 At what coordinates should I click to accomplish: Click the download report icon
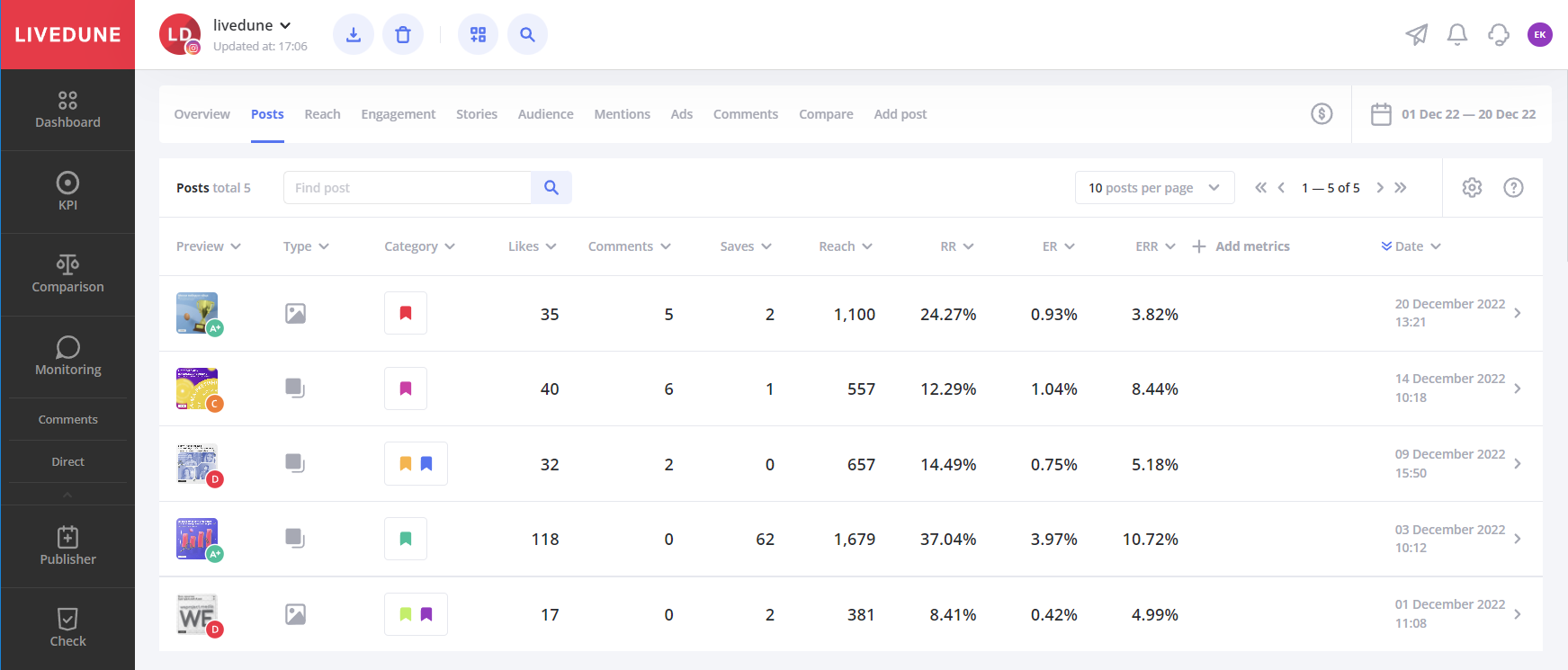point(354,35)
